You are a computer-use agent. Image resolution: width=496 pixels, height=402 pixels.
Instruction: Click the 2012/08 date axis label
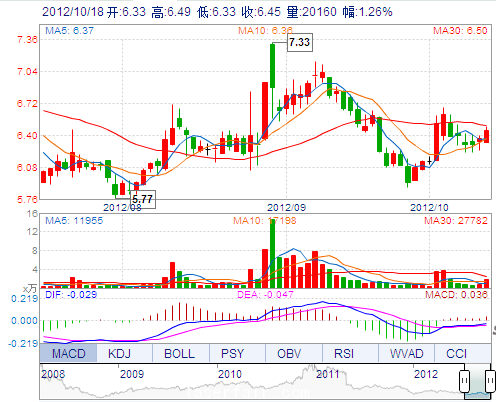[122, 207]
